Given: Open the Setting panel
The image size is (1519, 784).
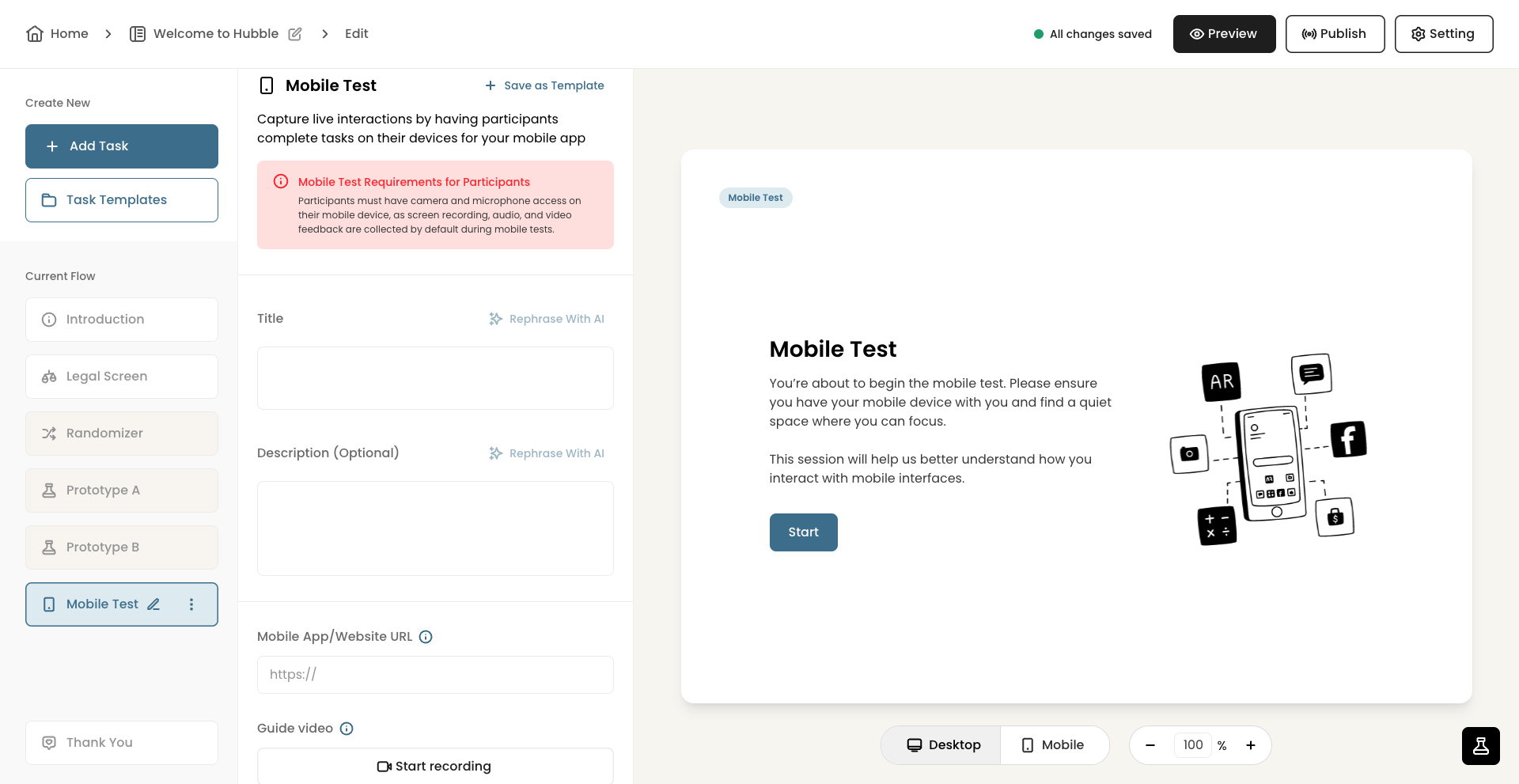Looking at the screenshot, I should coord(1444,34).
